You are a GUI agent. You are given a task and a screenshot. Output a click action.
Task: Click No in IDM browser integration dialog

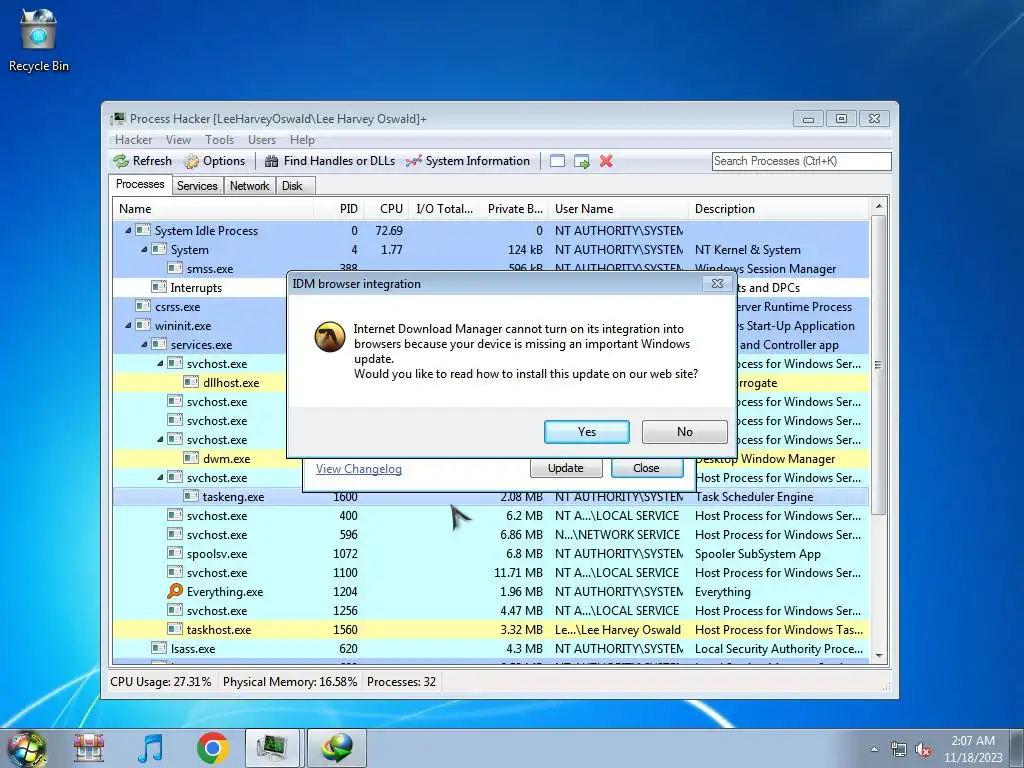pos(684,432)
